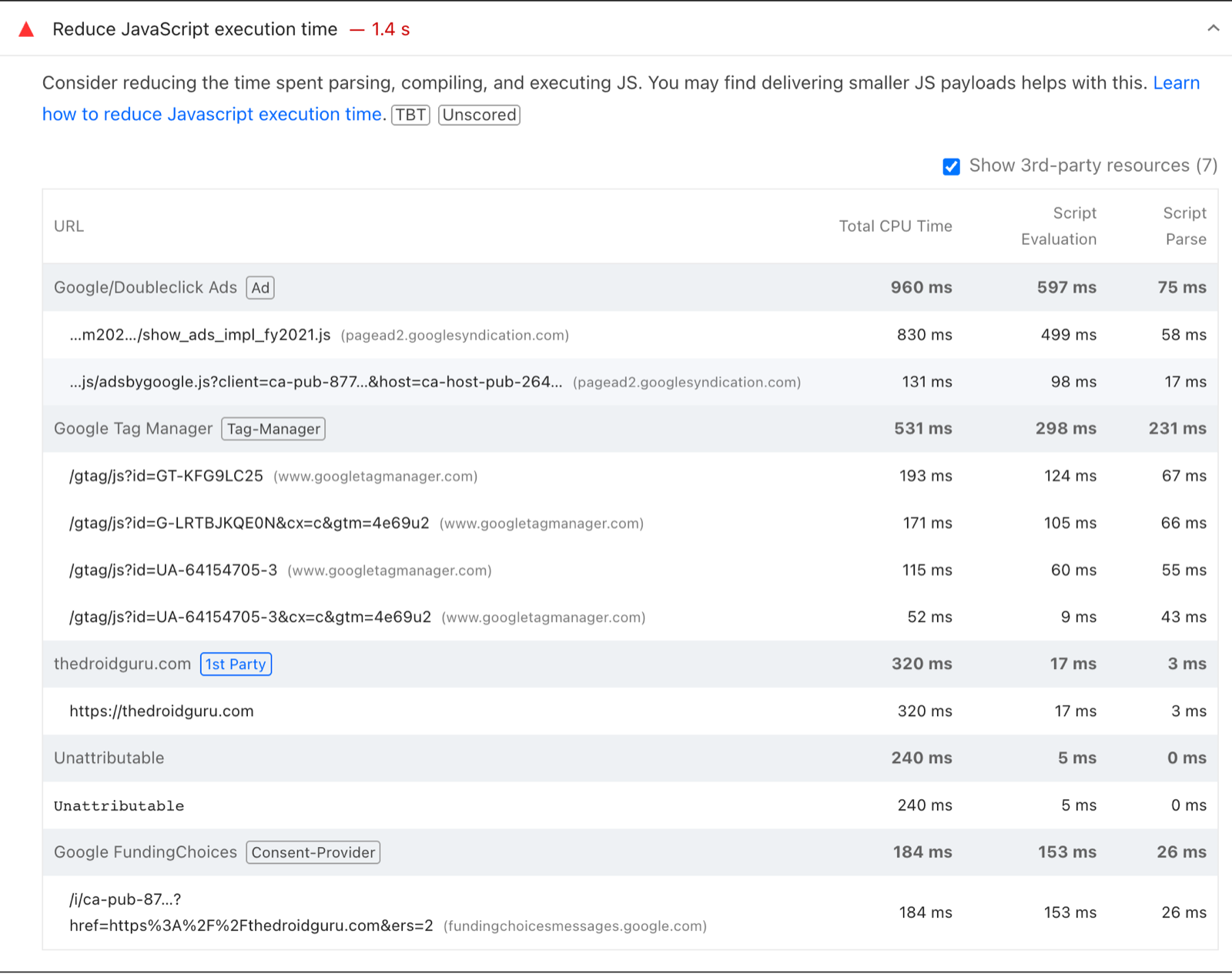The height and width of the screenshot is (974, 1232).
Task: Select the thedroidguru.com group row
Action: pyautogui.click(x=630, y=664)
